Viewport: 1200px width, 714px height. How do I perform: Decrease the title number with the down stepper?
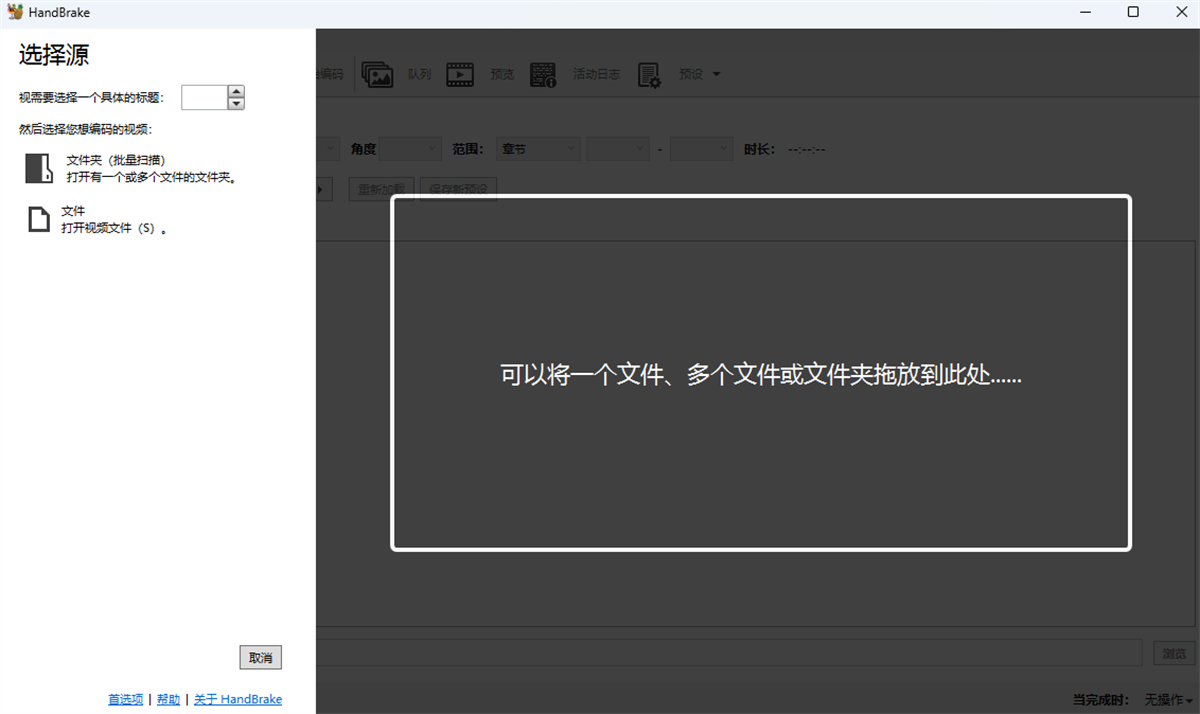(x=236, y=103)
